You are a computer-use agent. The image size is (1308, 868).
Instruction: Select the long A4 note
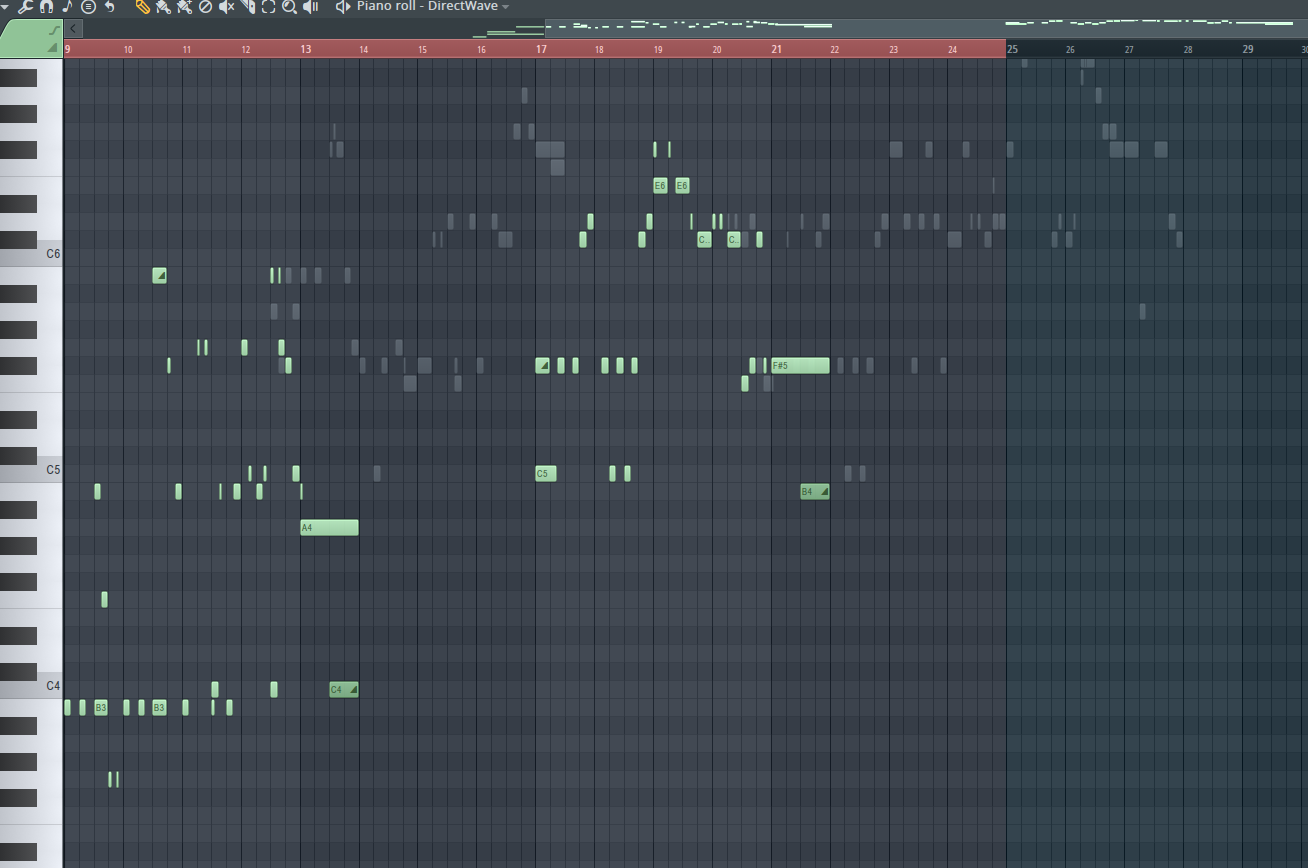click(329, 528)
